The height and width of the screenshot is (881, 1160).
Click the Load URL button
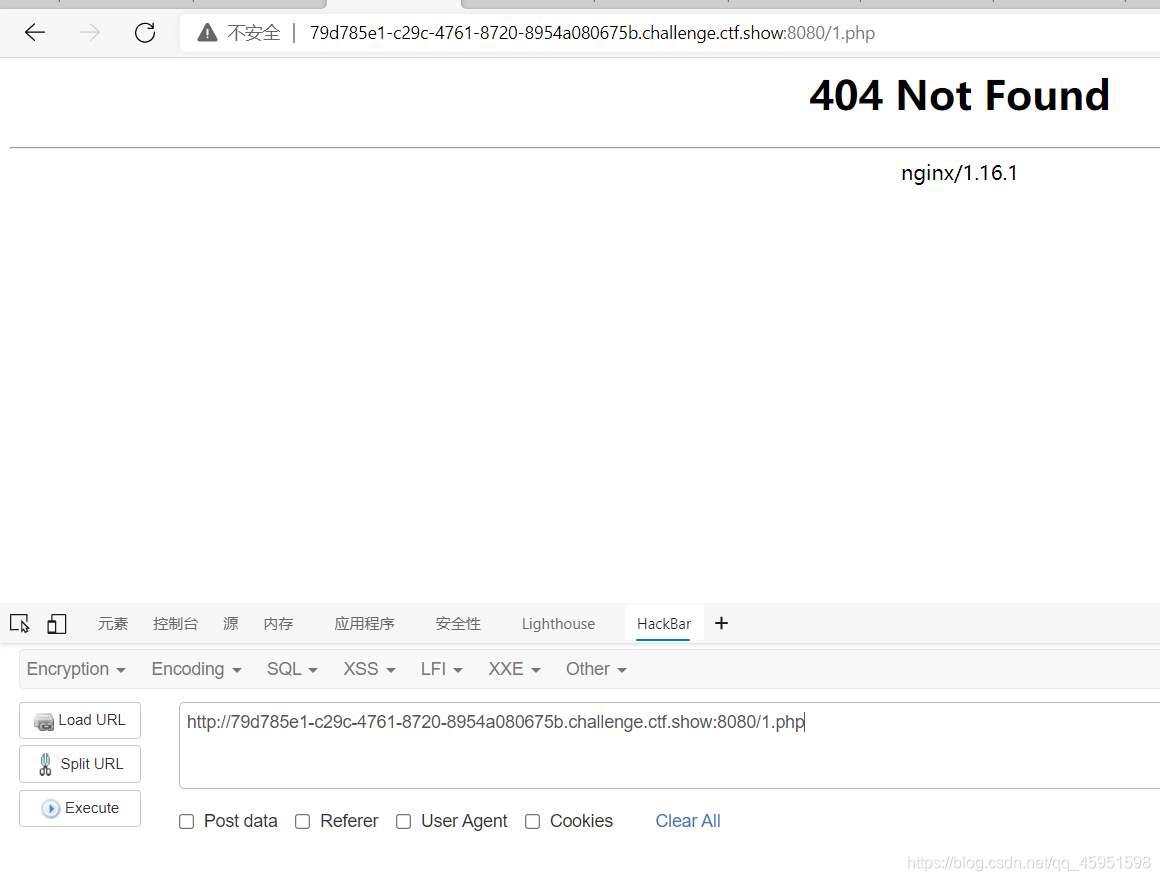tap(80, 720)
